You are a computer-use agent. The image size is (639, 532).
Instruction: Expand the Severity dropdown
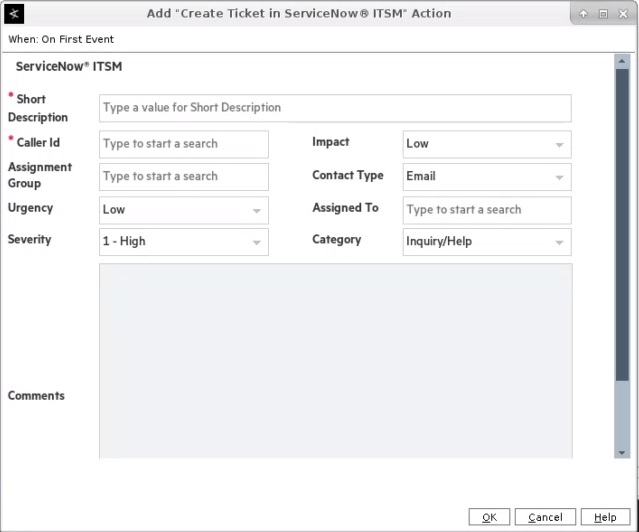pos(184,242)
